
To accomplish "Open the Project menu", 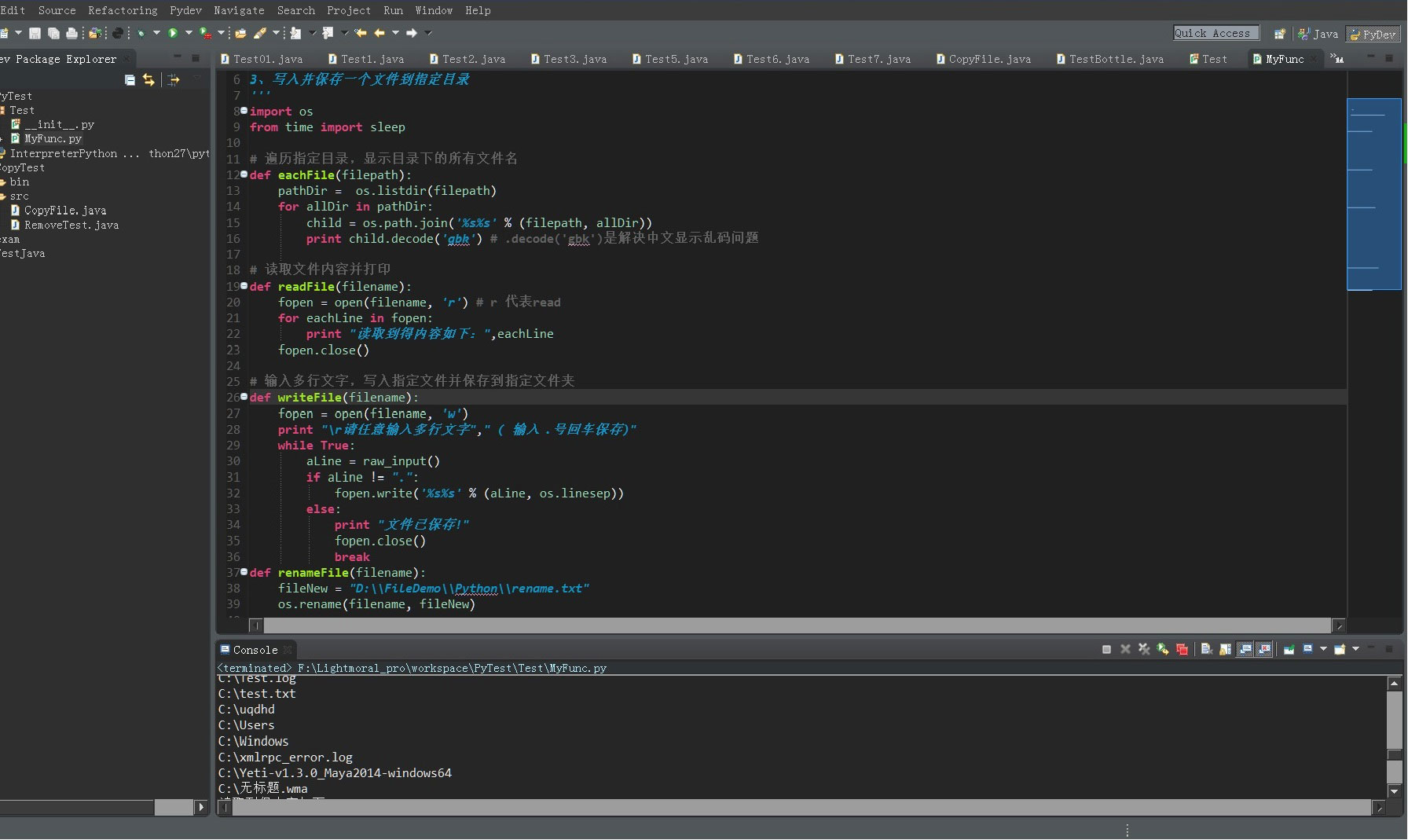I will 349,10.
